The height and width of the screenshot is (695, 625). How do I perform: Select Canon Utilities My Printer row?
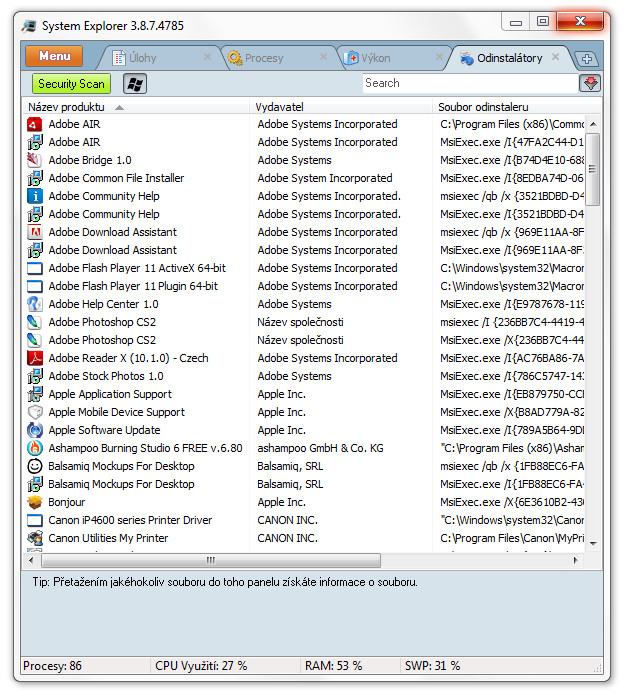click(x=108, y=538)
